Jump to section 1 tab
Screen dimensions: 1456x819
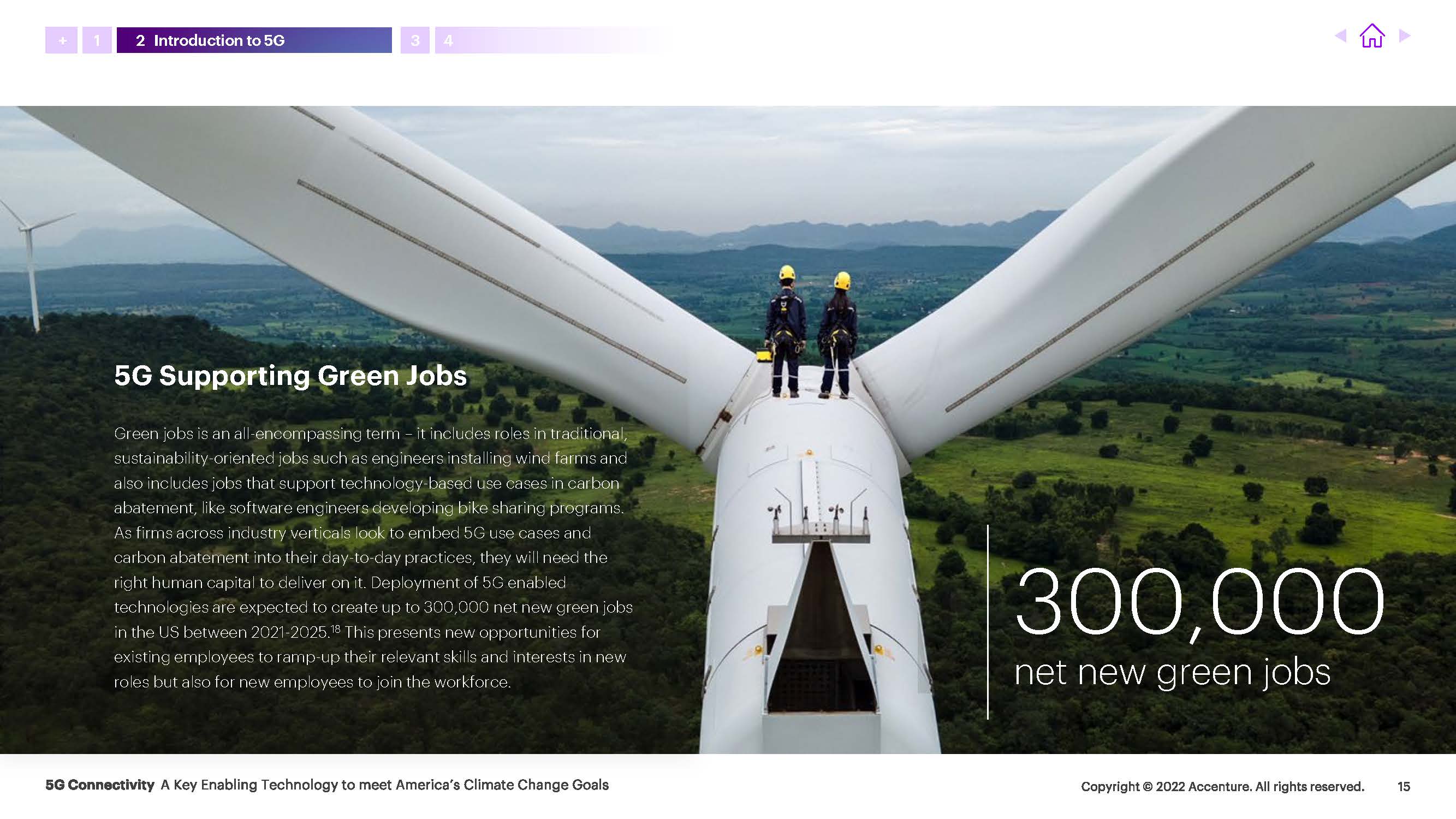pyautogui.click(x=97, y=40)
